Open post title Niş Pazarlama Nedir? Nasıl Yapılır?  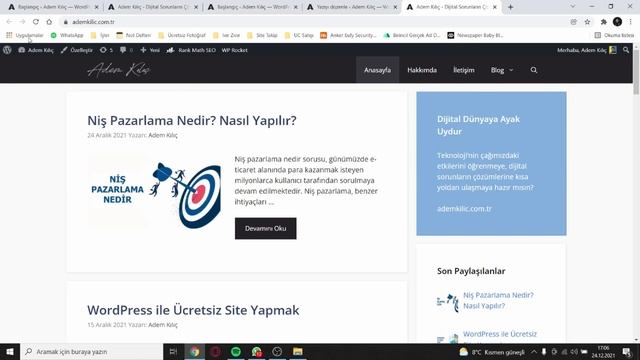click(191, 120)
